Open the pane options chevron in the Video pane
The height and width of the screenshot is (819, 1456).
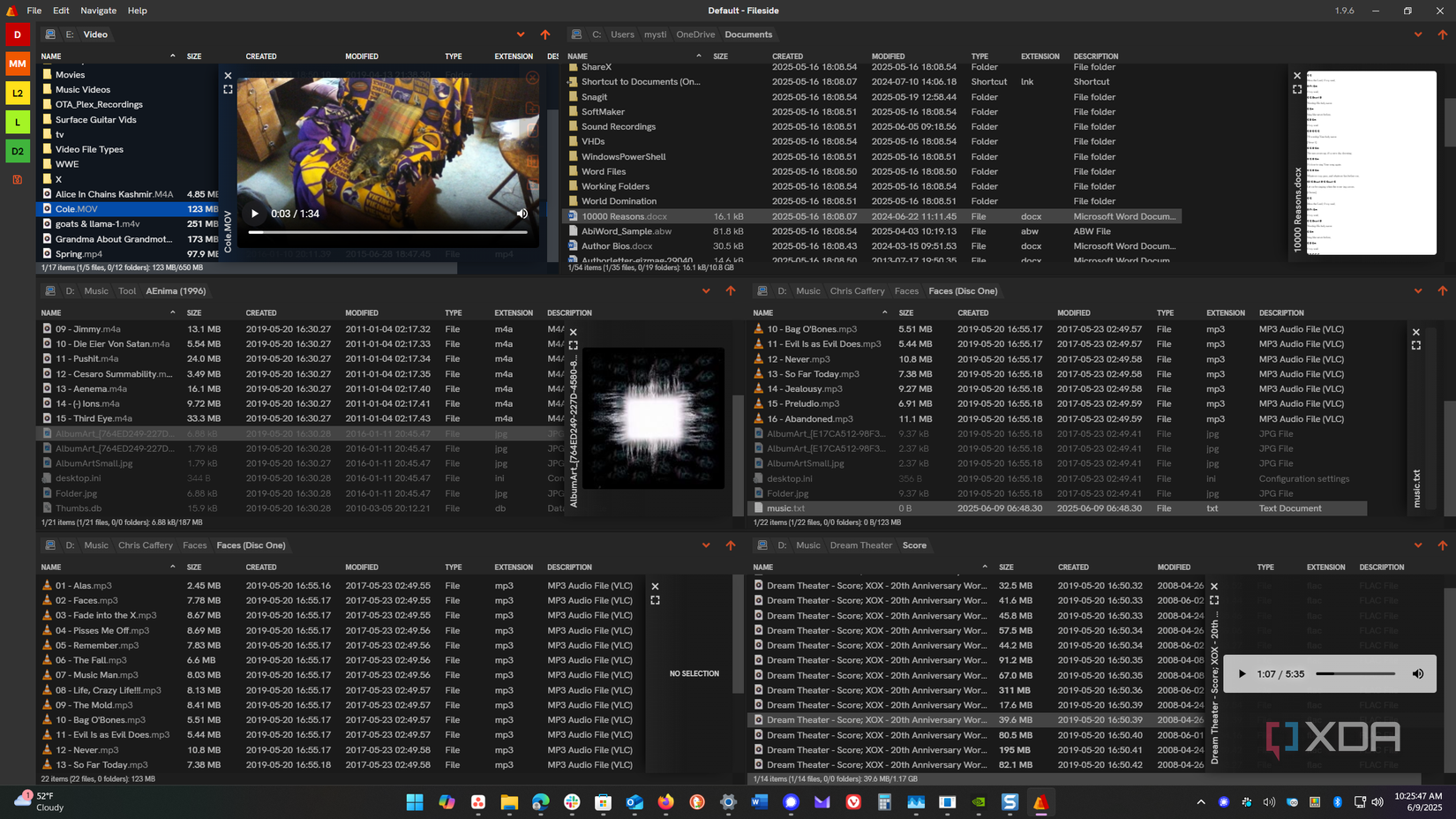point(521,34)
